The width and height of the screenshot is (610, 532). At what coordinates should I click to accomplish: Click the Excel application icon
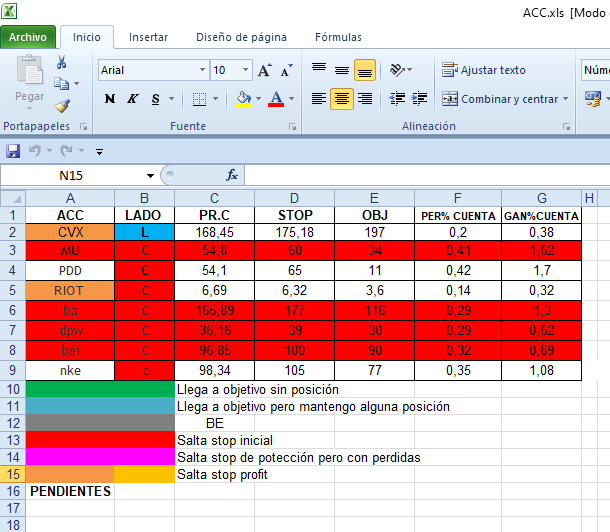pyautogui.click(x=9, y=10)
